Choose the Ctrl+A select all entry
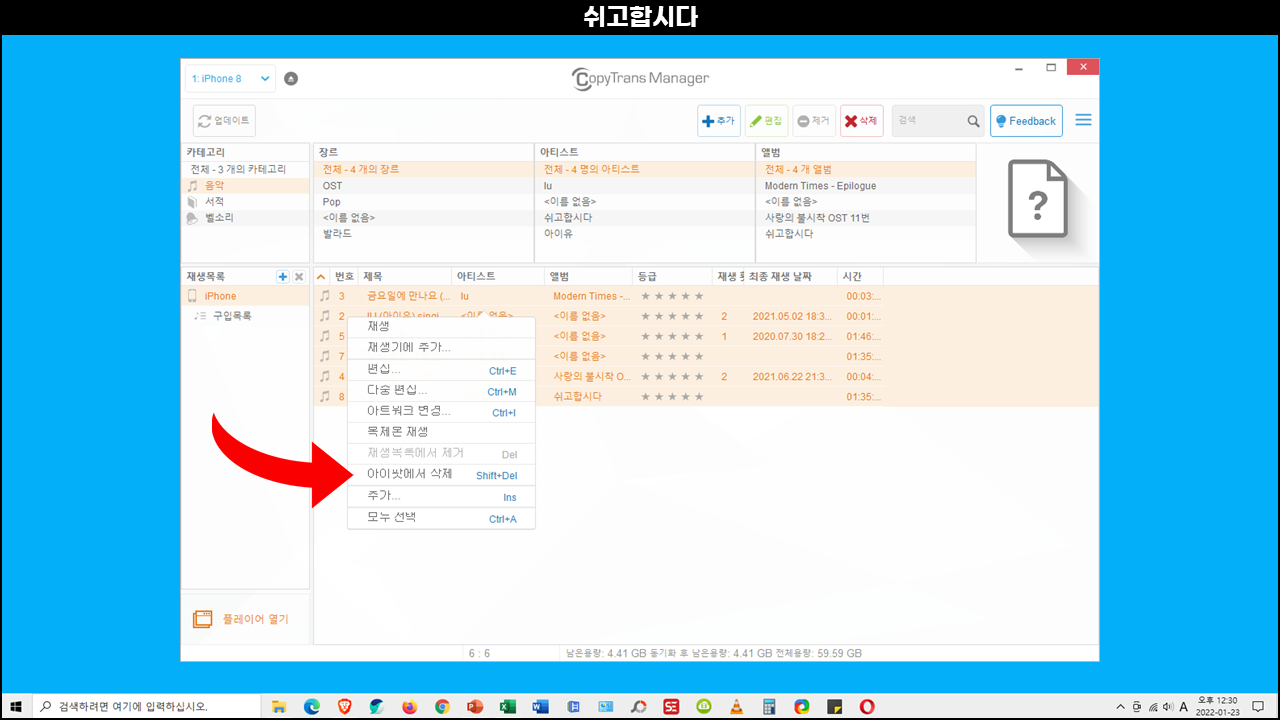The height and width of the screenshot is (720, 1280). click(441, 518)
